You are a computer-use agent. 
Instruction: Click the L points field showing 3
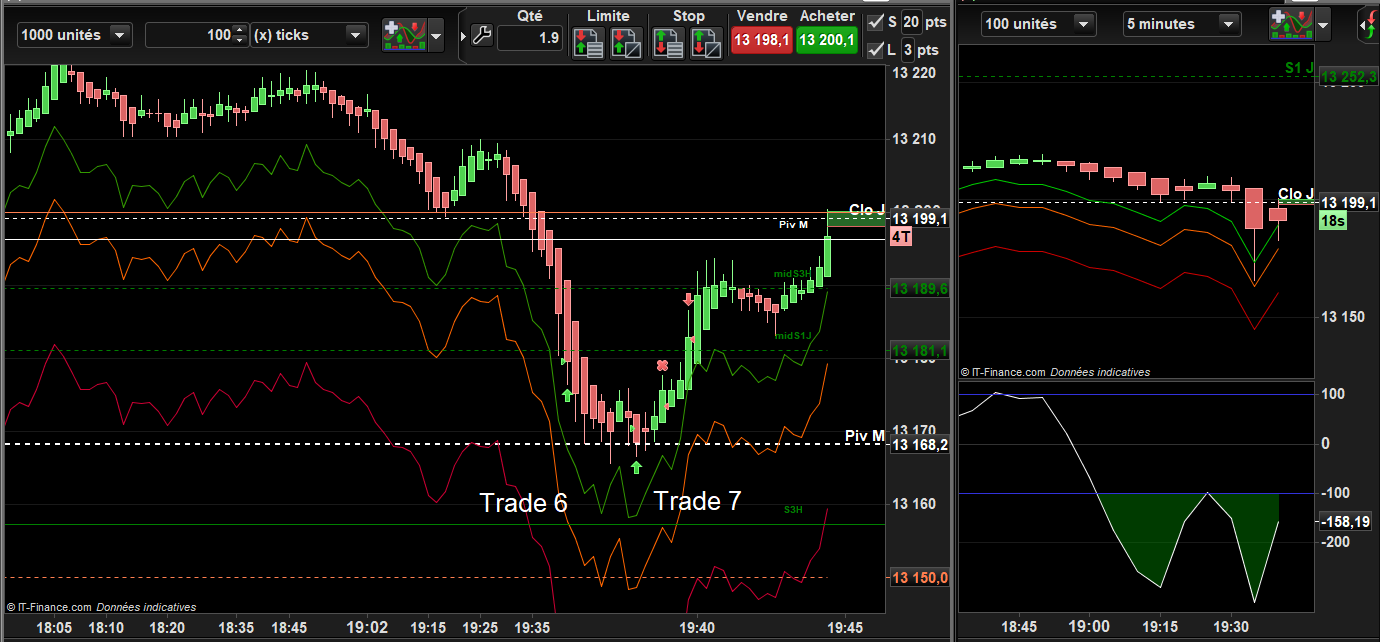click(x=907, y=49)
